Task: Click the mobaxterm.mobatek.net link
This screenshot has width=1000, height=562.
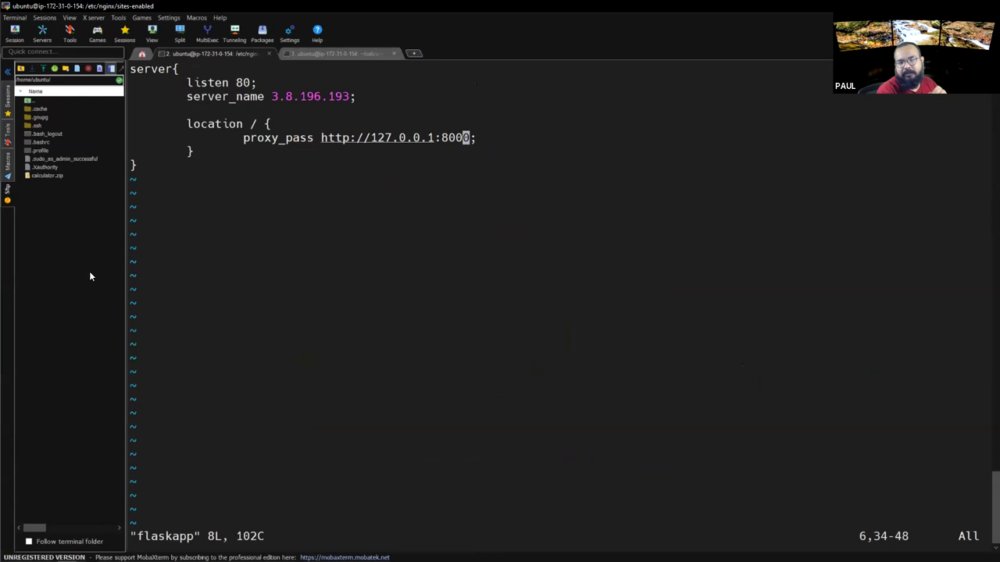Action: coord(344,557)
